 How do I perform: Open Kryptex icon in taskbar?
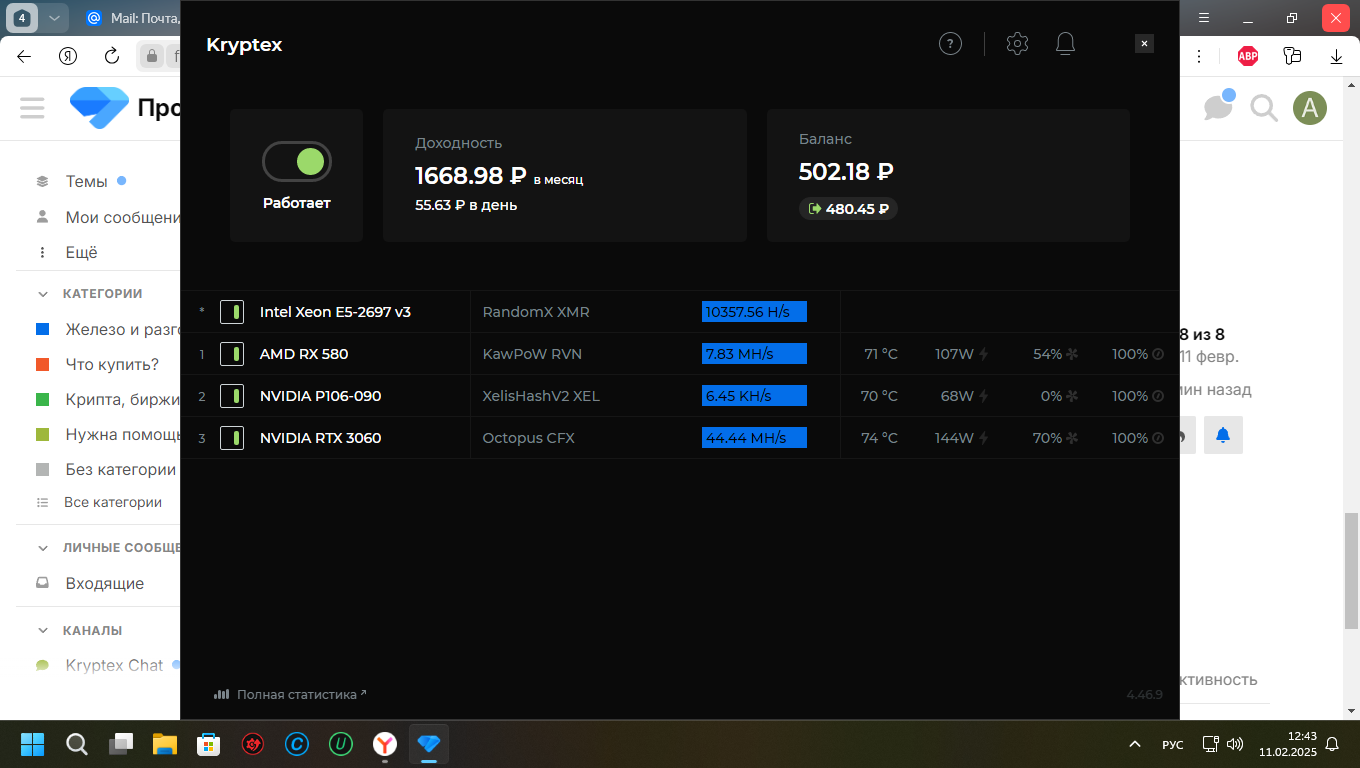pyautogui.click(x=429, y=744)
